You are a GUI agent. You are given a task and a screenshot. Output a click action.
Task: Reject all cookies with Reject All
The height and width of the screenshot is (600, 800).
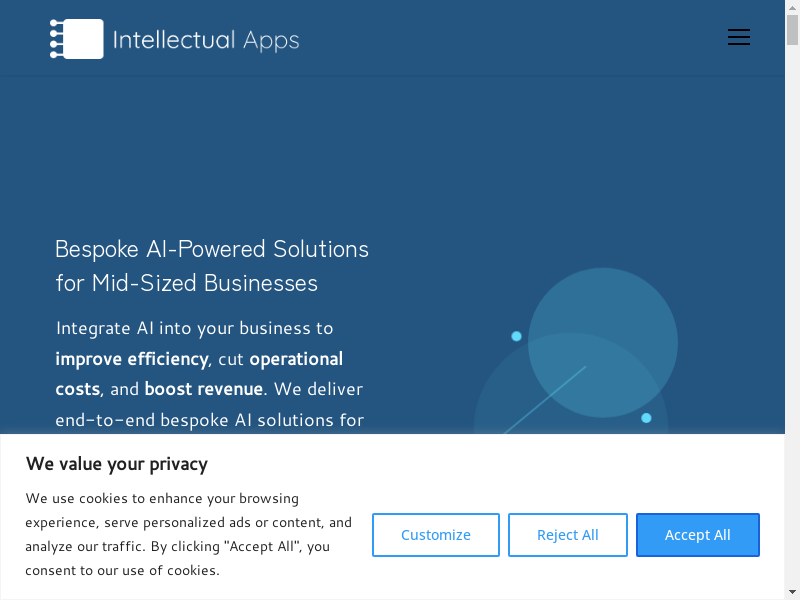click(568, 535)
